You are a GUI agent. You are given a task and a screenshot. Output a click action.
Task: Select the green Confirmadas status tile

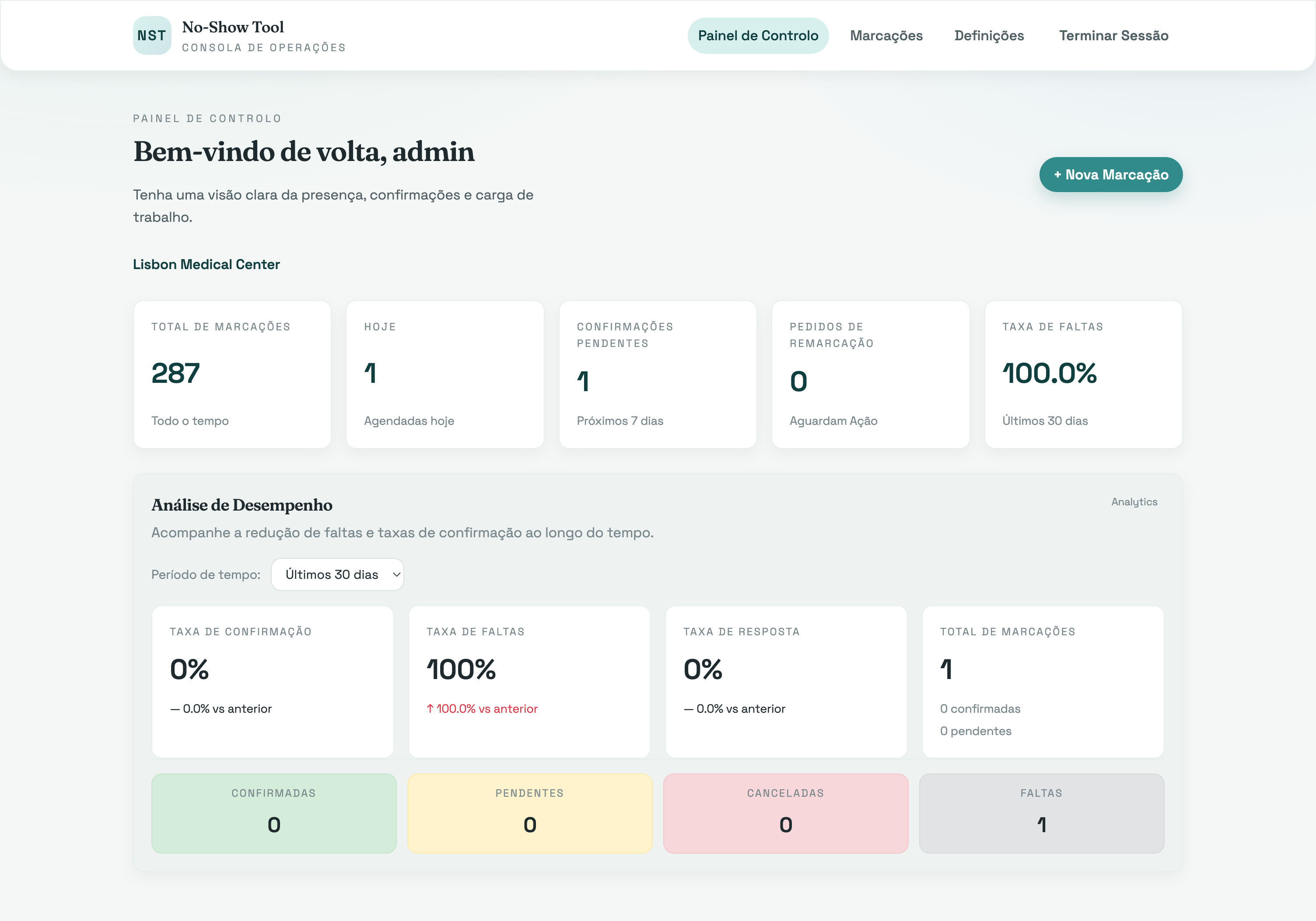tap(274, 813)
